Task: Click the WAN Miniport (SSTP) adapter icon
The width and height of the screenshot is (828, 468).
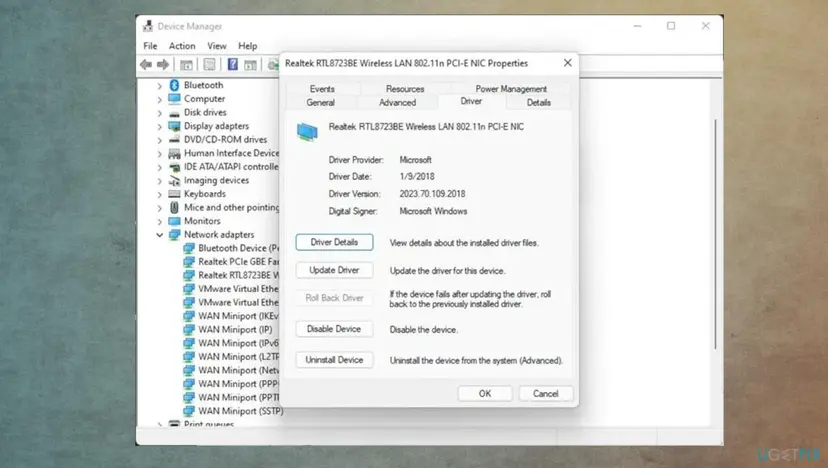Action: [x=189, y=411]
